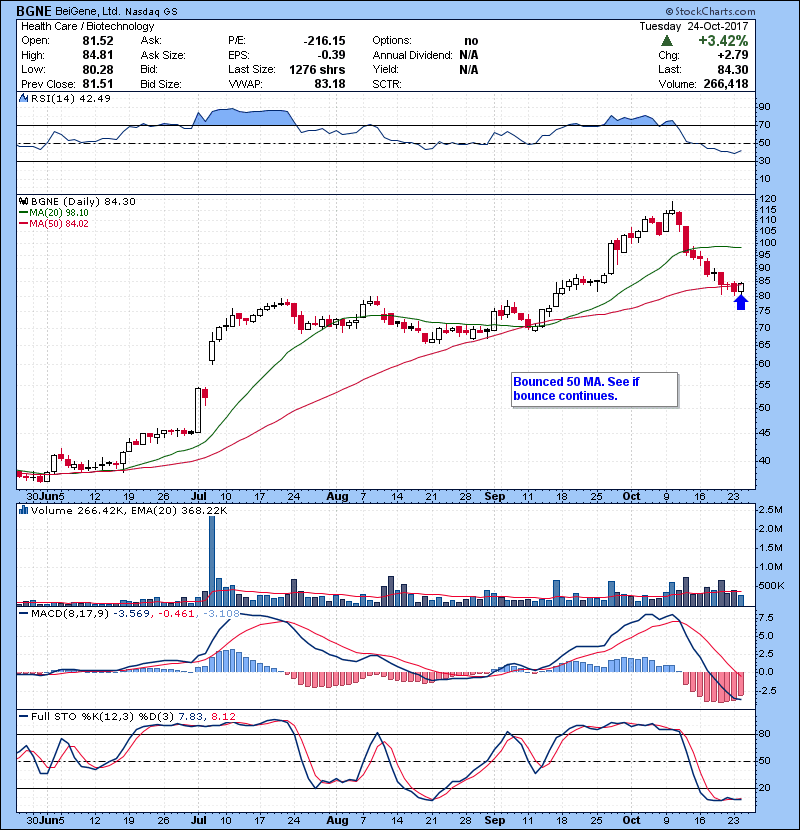Click the Yield N/A value
The image size is (800, 830).
pos(469,70)
